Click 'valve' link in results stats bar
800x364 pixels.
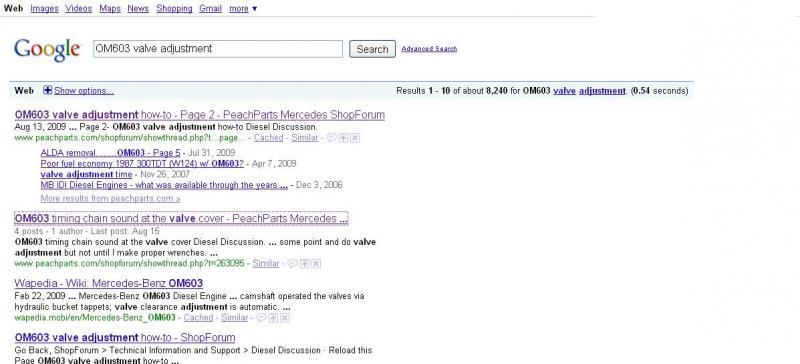(564, 91)
